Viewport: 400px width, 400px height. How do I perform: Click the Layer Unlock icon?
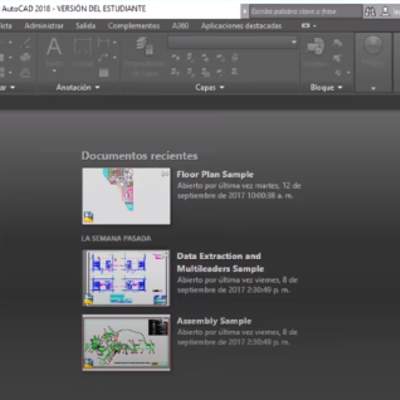coord(220,71)
